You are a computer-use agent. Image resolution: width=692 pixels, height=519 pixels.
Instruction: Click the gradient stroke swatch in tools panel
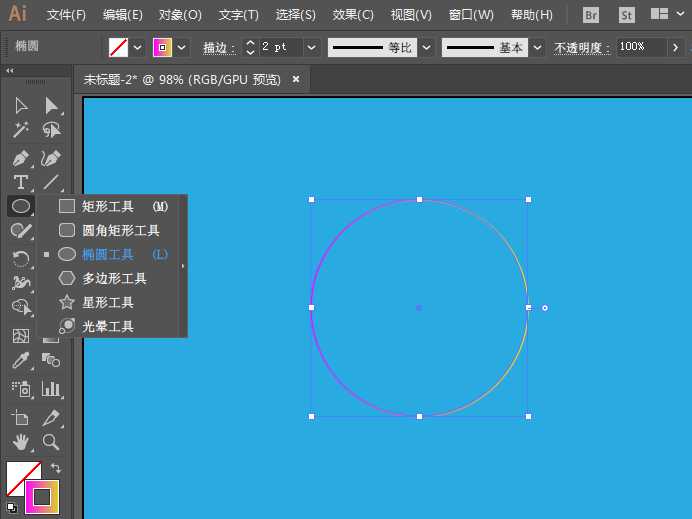pos(43,496)
